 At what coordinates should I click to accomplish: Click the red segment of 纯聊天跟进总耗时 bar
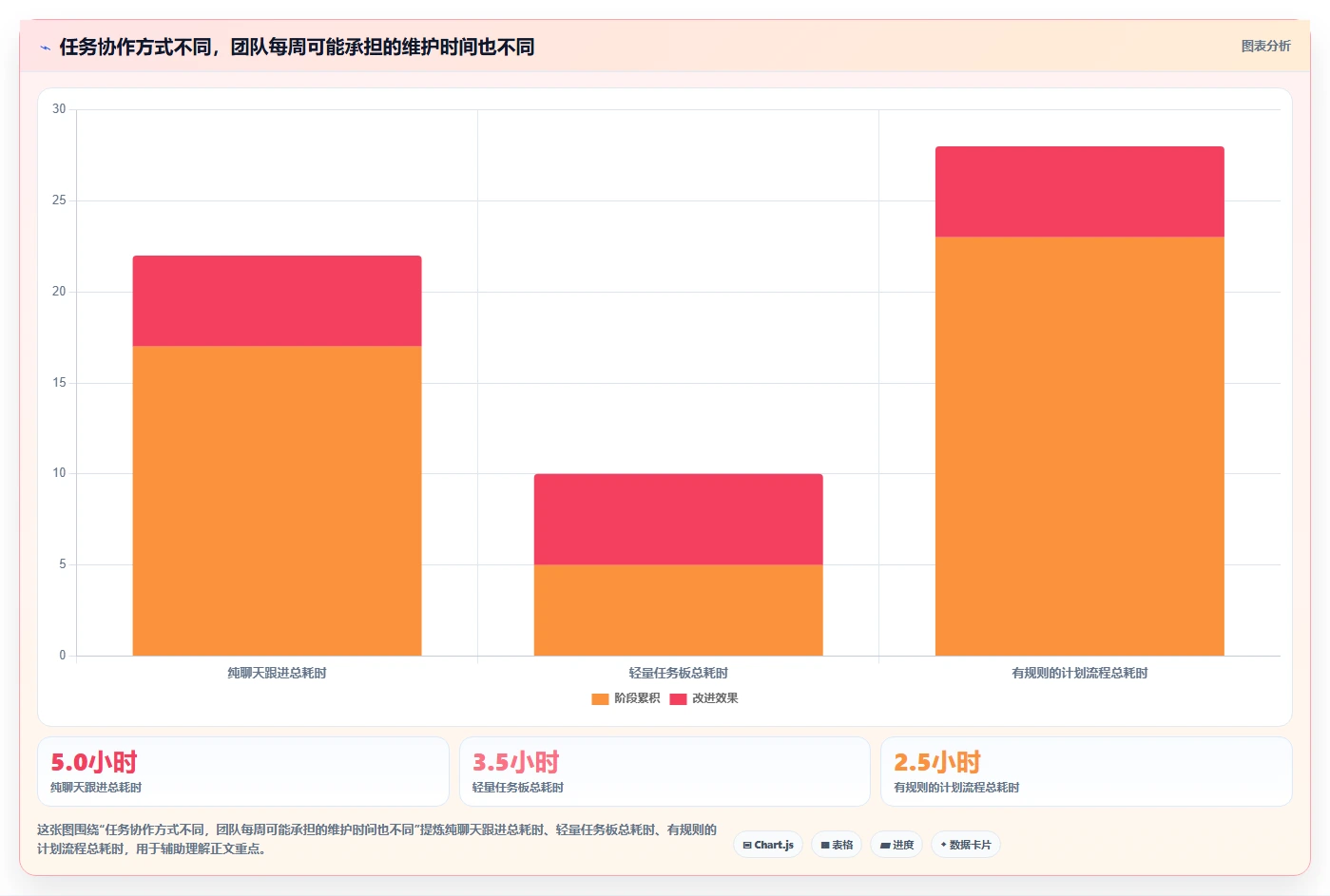[277, 301]
